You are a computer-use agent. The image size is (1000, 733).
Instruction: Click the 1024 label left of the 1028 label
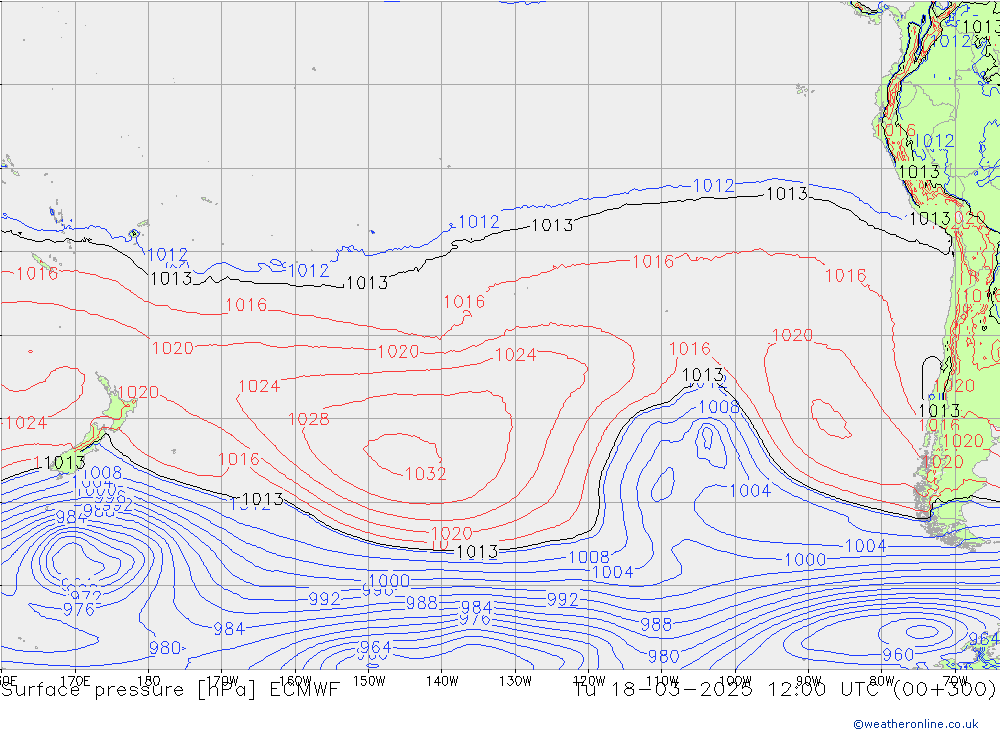[x=259, y=386]
